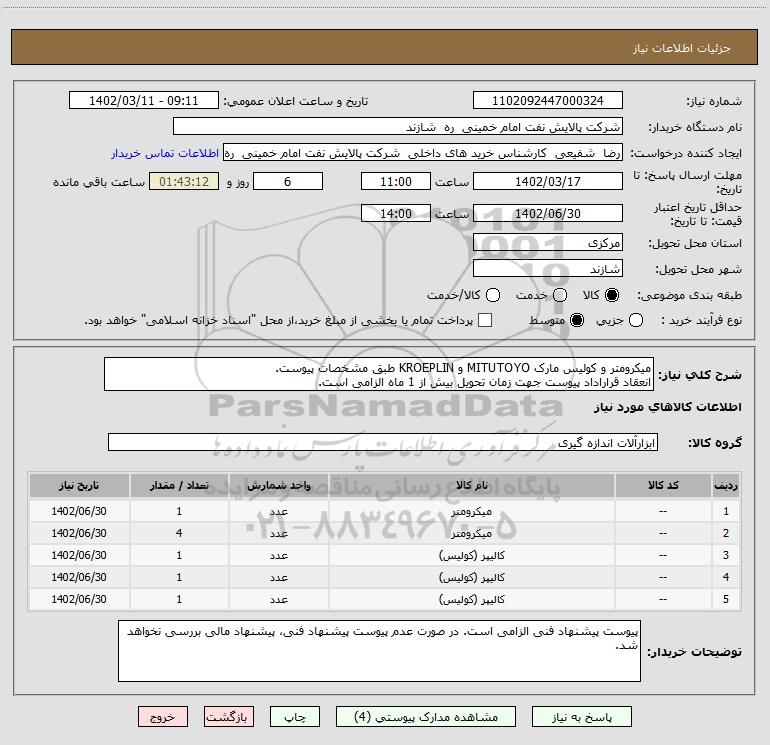Click the buyer notes text area
Image resolution: width=770 pixels, height=745 pixels.
[379, 651]
